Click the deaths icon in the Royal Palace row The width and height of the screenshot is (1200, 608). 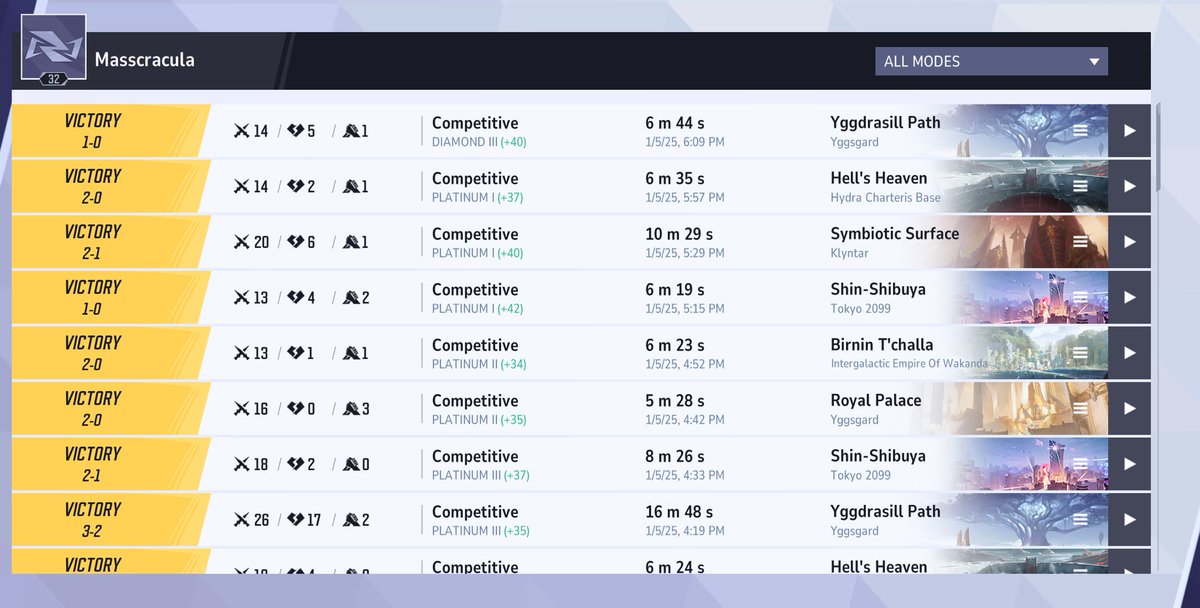[295, 408]
